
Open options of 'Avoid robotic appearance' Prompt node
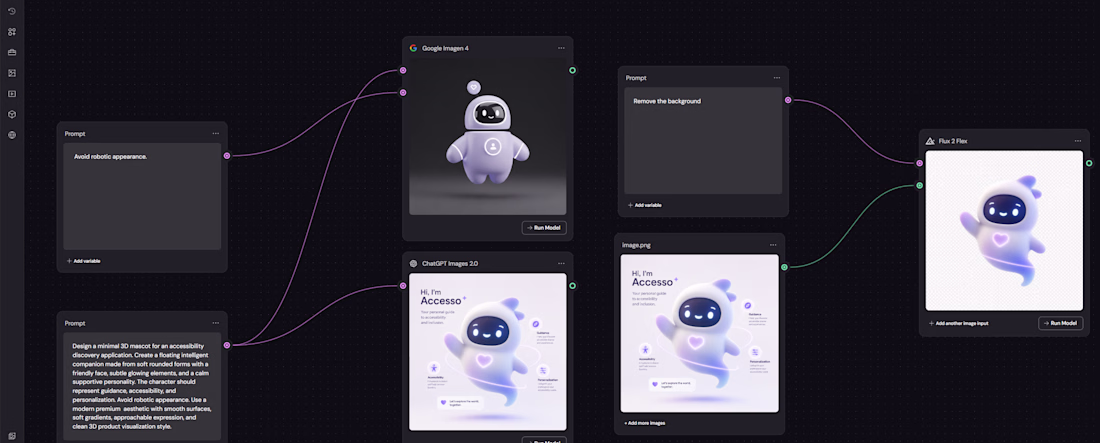[215, 133]
